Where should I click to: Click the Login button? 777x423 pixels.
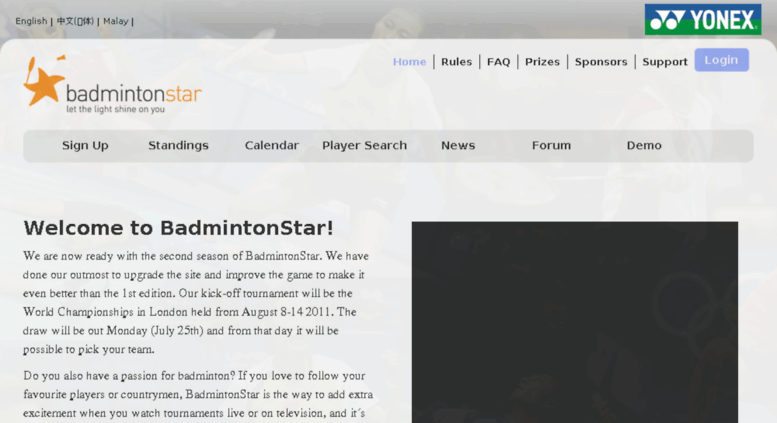[x=722, y=60]
